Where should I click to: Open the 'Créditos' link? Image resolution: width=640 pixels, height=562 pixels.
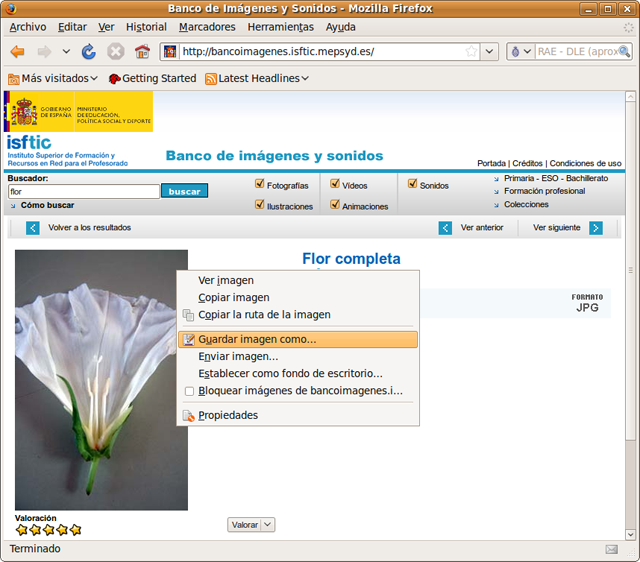click(527, 163)
